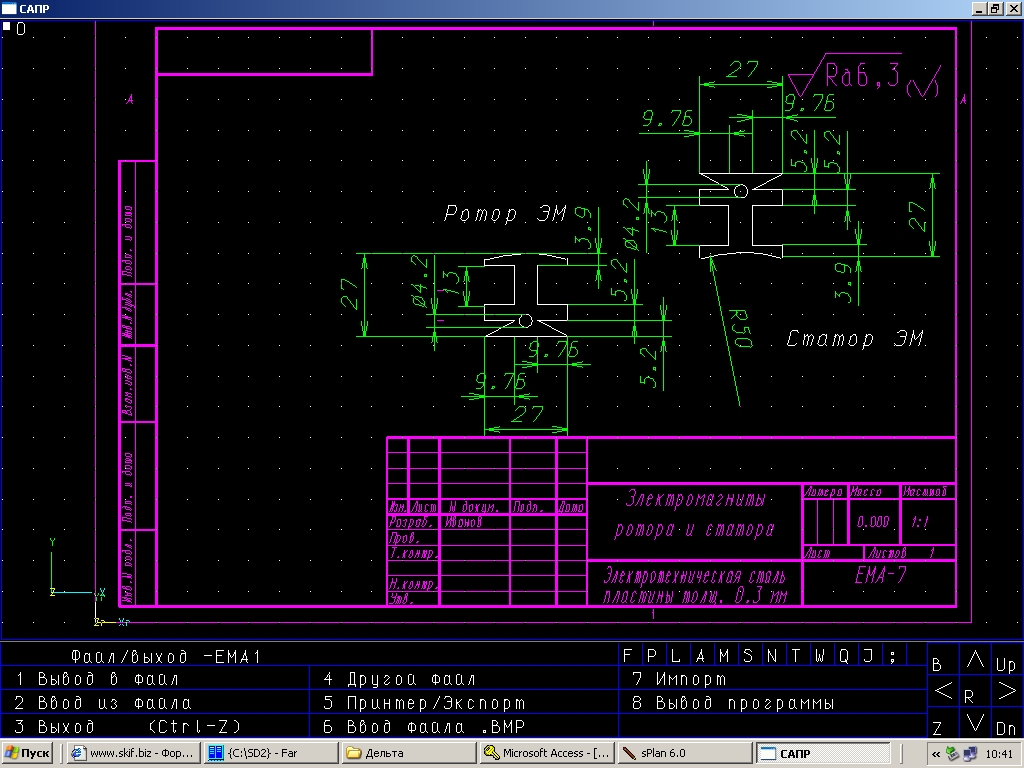1024x768 pixels.
Task: Open the Пуск start menu
Action: 28,753
